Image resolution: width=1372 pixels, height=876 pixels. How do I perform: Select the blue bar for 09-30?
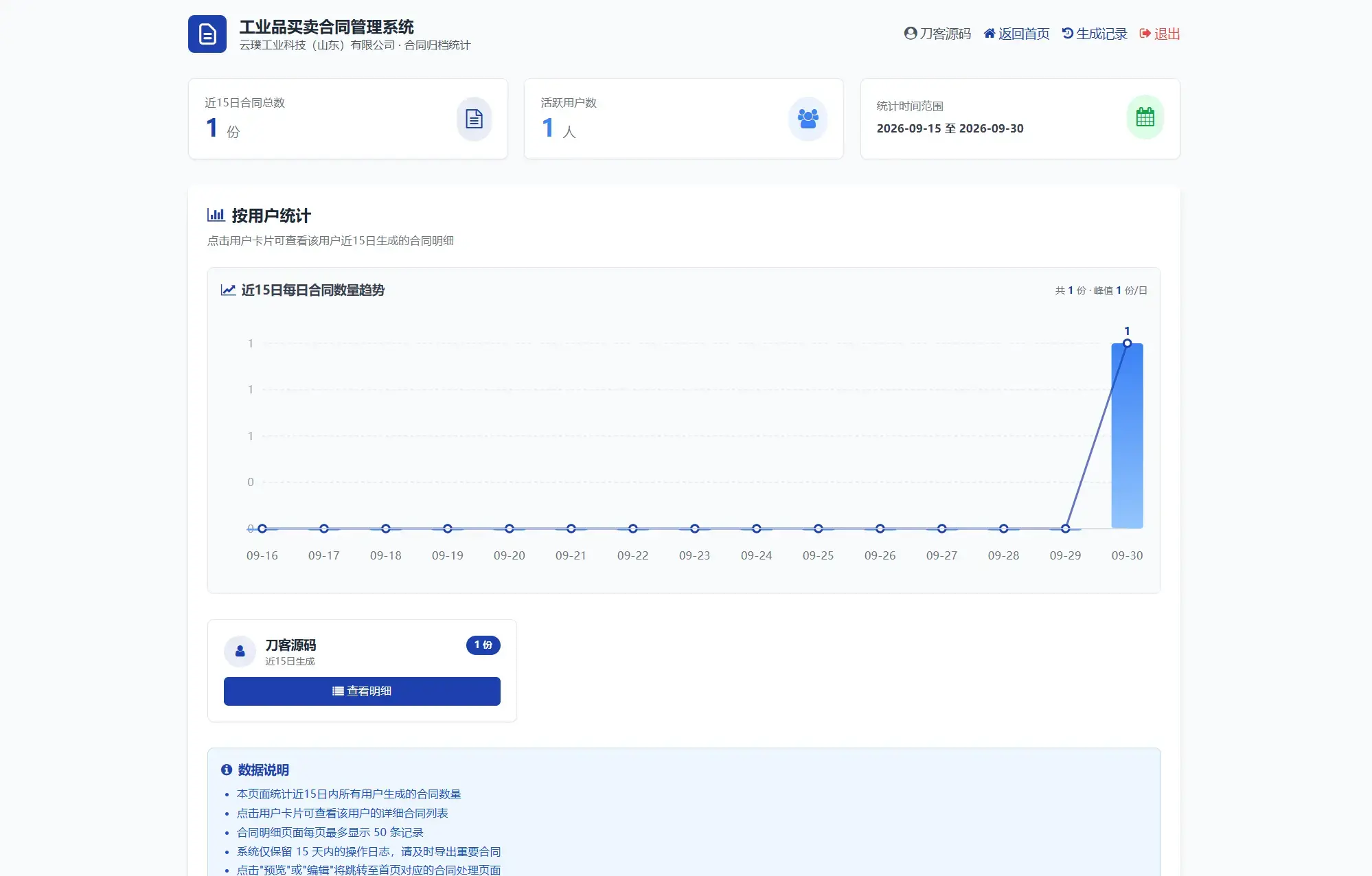tap(1127, 436)
